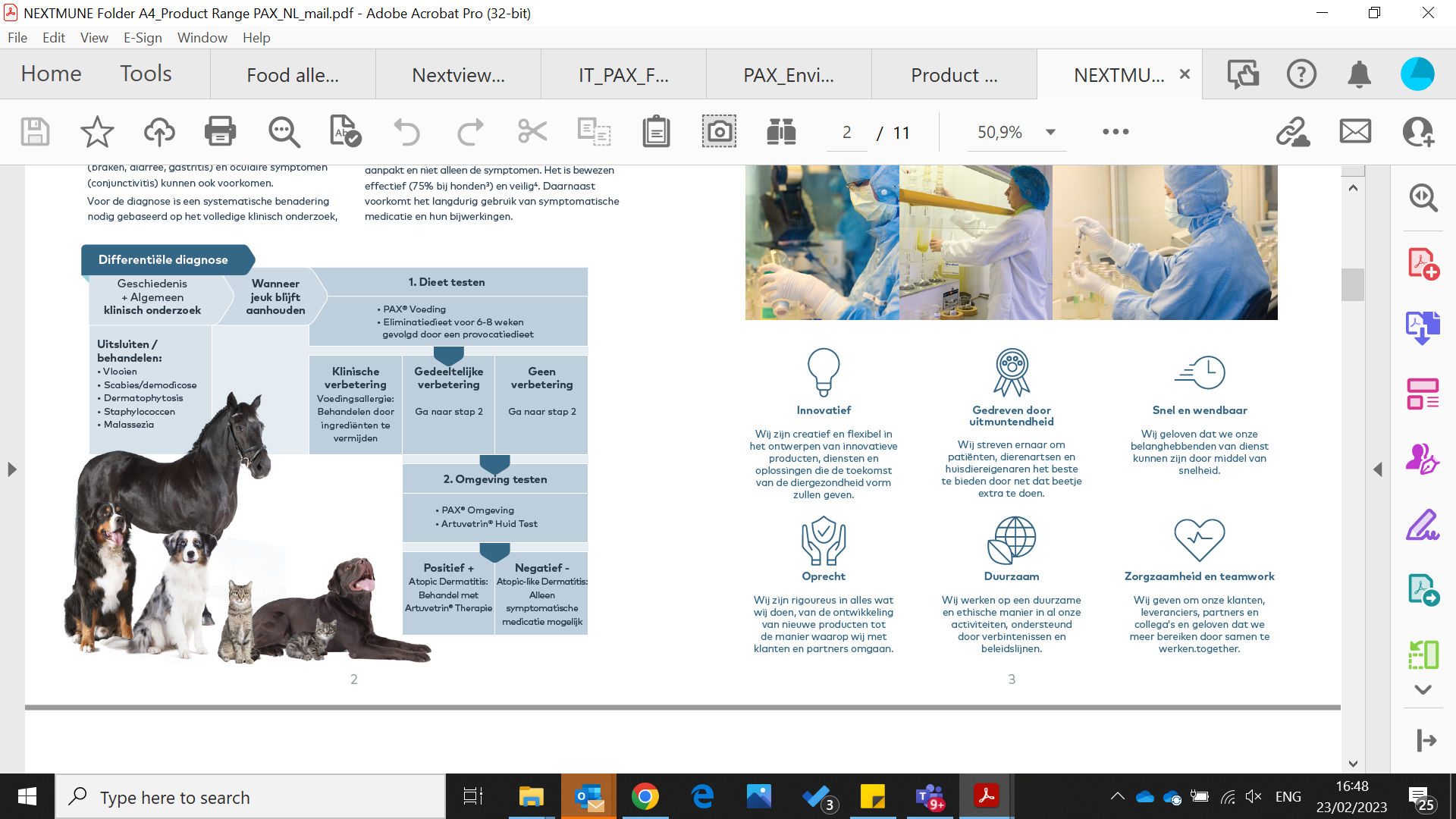Screen dimensions: 1456x819
Task: Open the Find text magnifier tool
Action: point(284,132)
